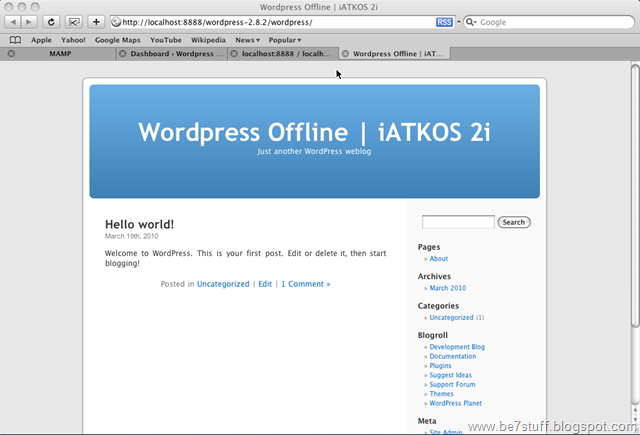Close the MAMP tab
Viewport: 640px width, 435px height.
tap(11, 53)
